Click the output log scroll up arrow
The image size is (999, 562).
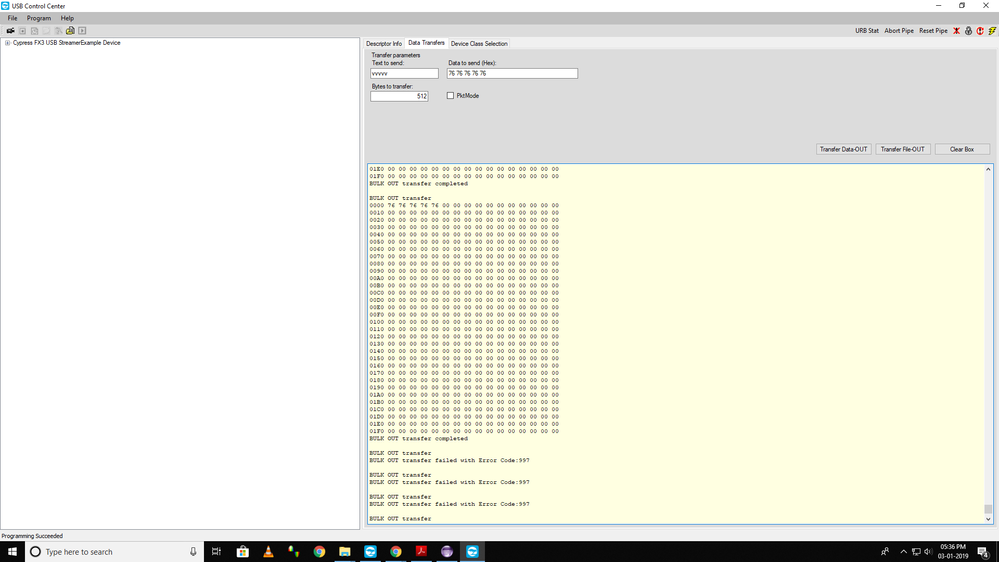988,169
